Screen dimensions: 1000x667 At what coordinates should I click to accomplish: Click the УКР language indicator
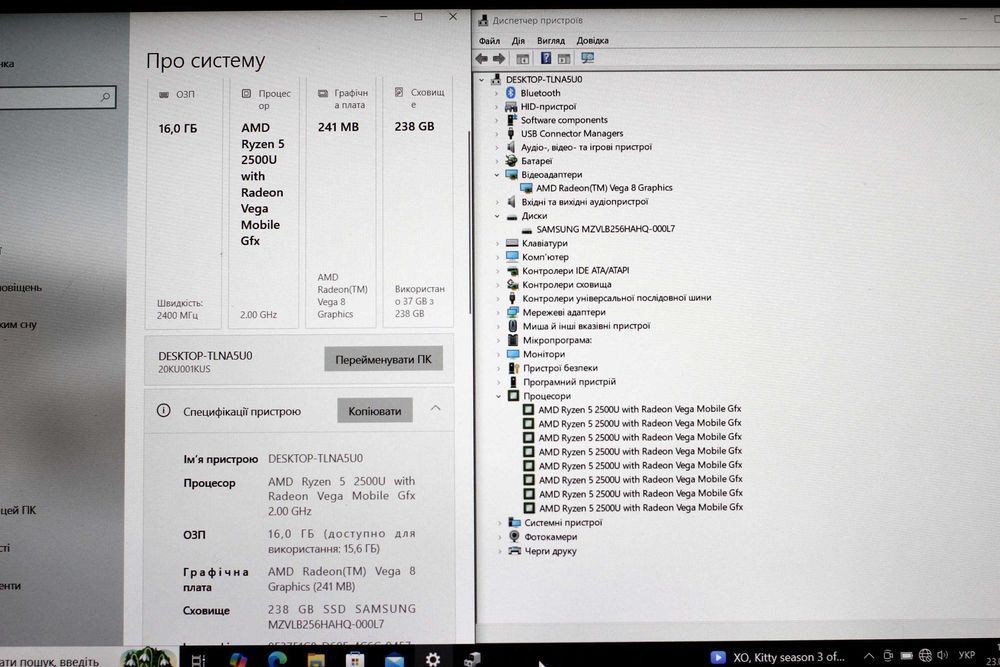[x=966, y=655]
